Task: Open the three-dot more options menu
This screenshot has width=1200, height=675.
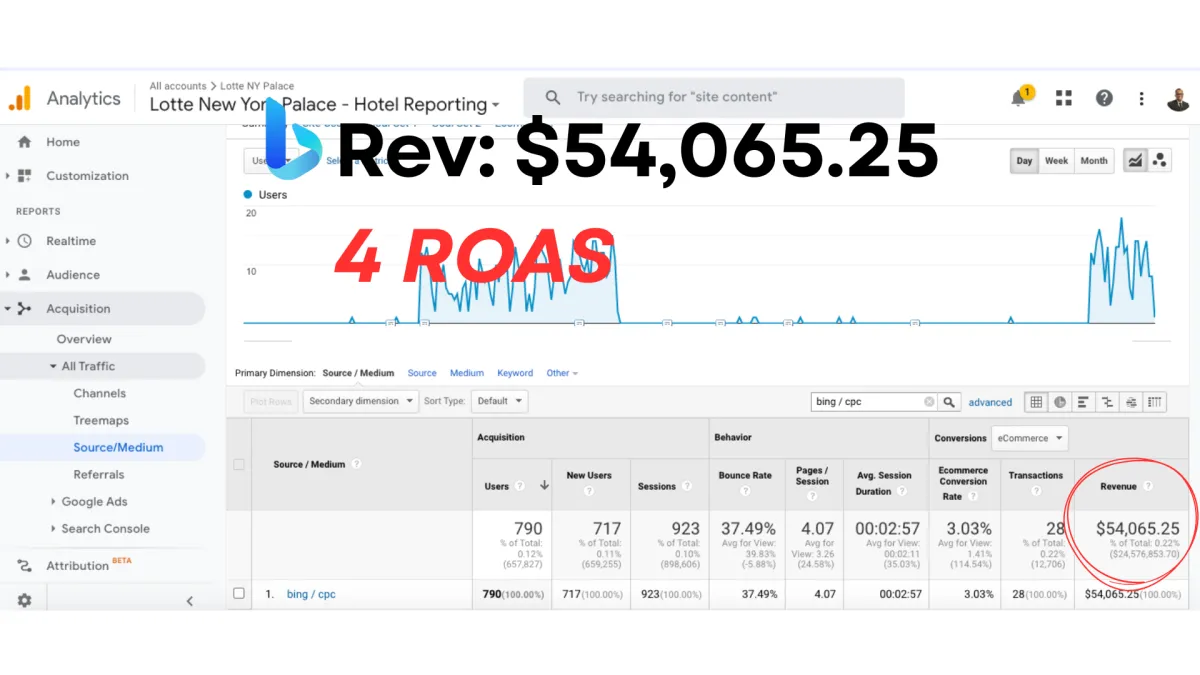Action: tap(1141, 98)
